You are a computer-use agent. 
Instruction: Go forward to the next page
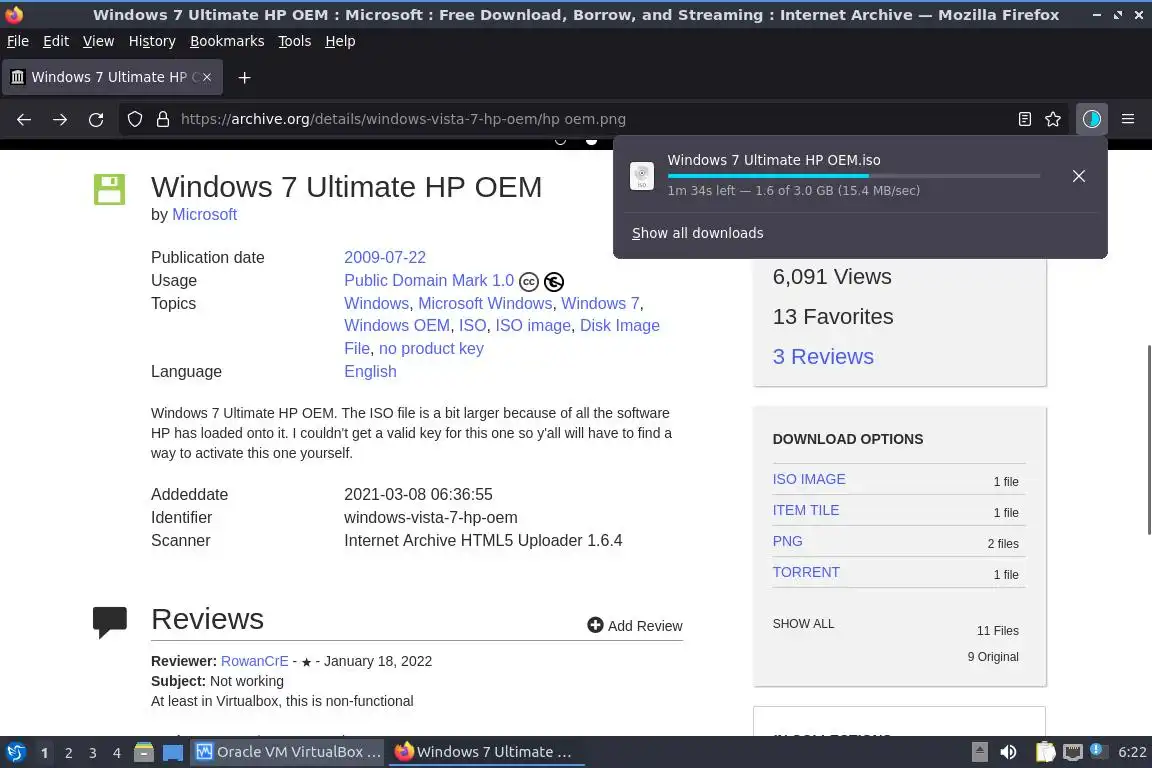pyautogui.click(x=60, y=119)
